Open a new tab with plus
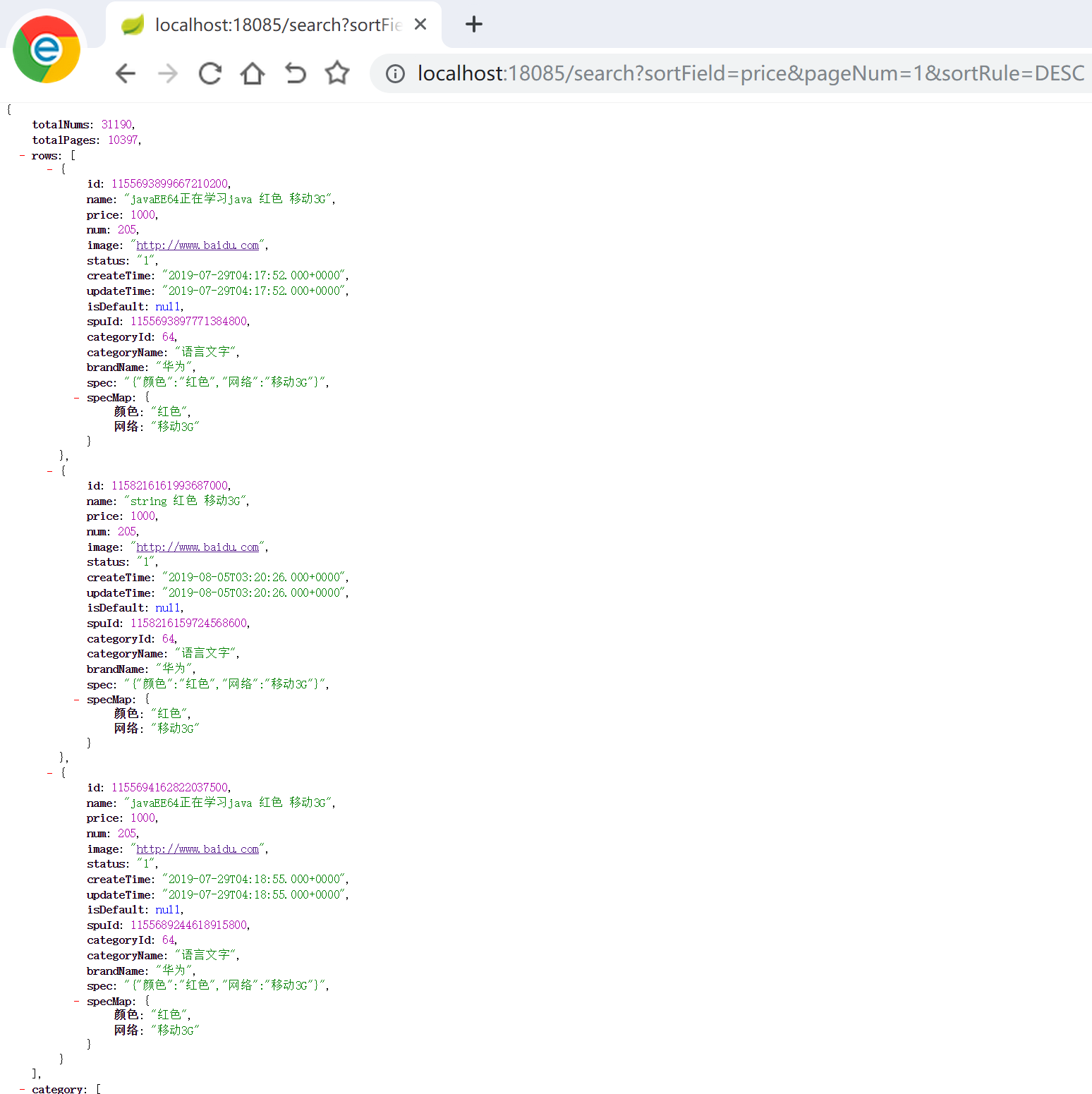Viewport: 1092px width, 1094px height. [x=474, y=25]
